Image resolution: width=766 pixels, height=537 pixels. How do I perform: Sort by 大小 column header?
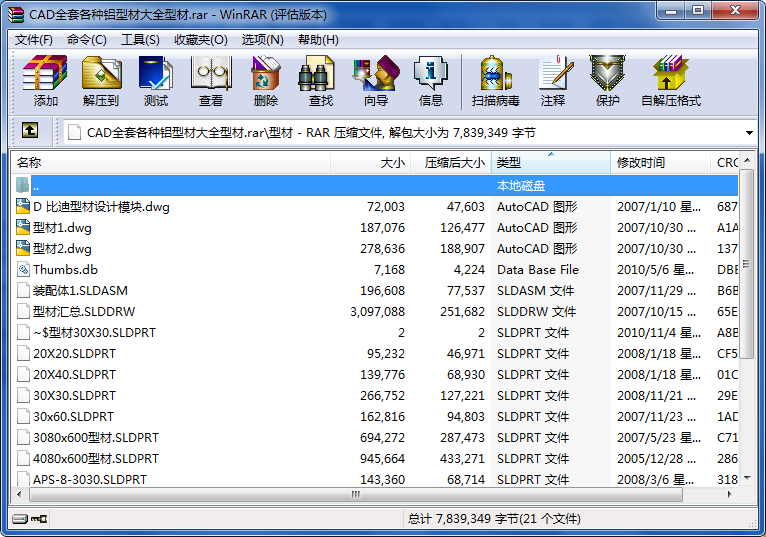pyautogui.click(x=370, y=163)
